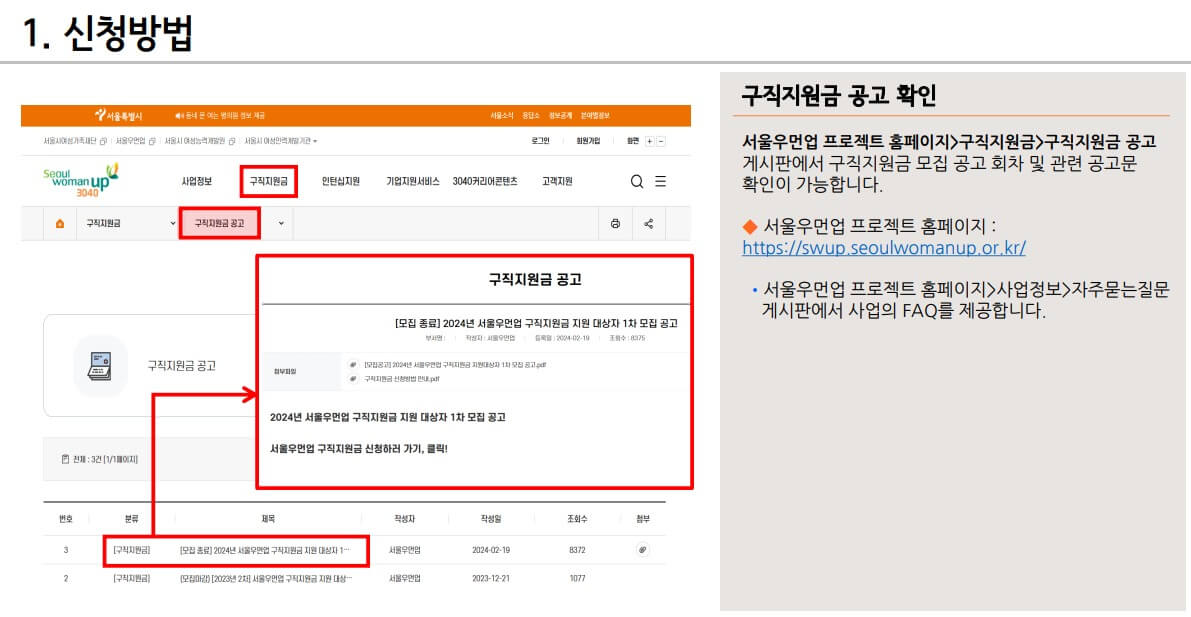Click 분야별정보 in the orange bar

click(596, 115)
